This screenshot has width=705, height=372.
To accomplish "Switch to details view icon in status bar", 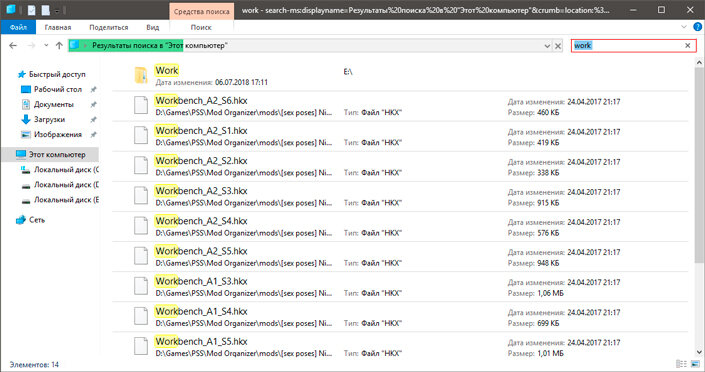I will click(x=681, y=364).
